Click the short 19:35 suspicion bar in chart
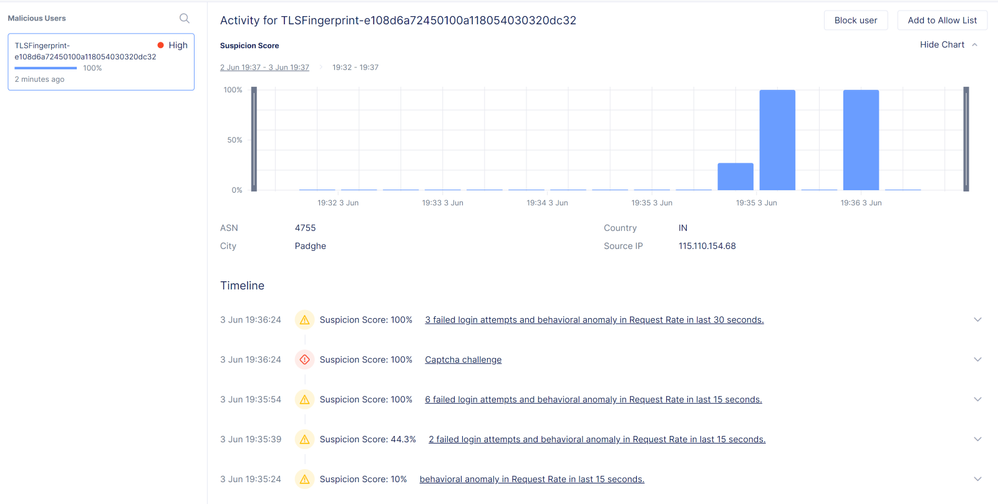Screen dimensions: 998x504 tap(735, 176)
